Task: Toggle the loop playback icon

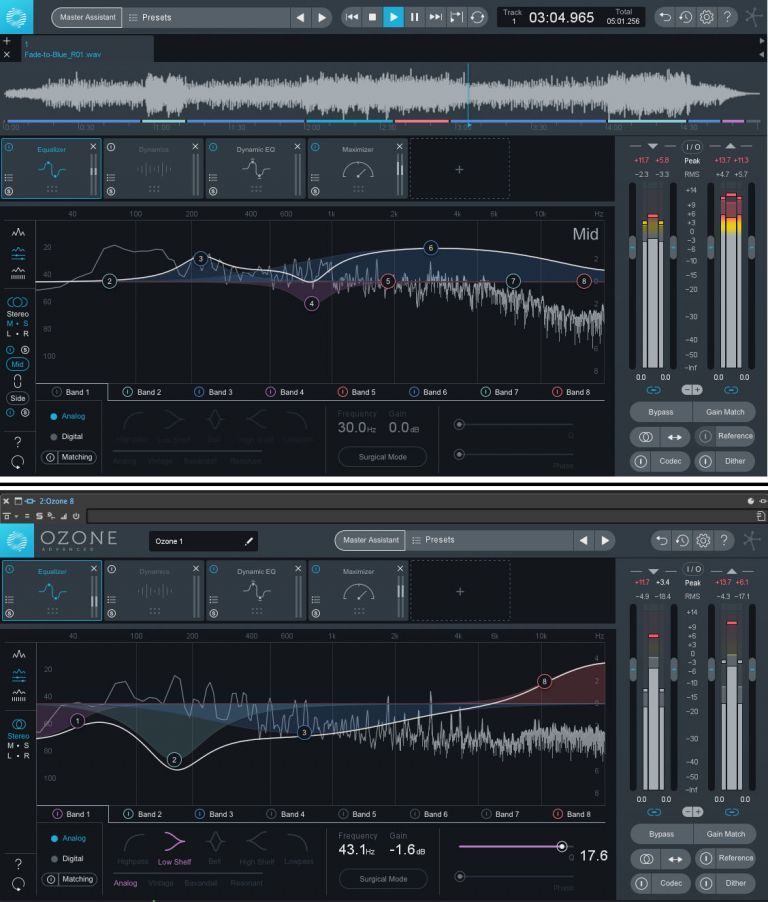Action: 478,17
